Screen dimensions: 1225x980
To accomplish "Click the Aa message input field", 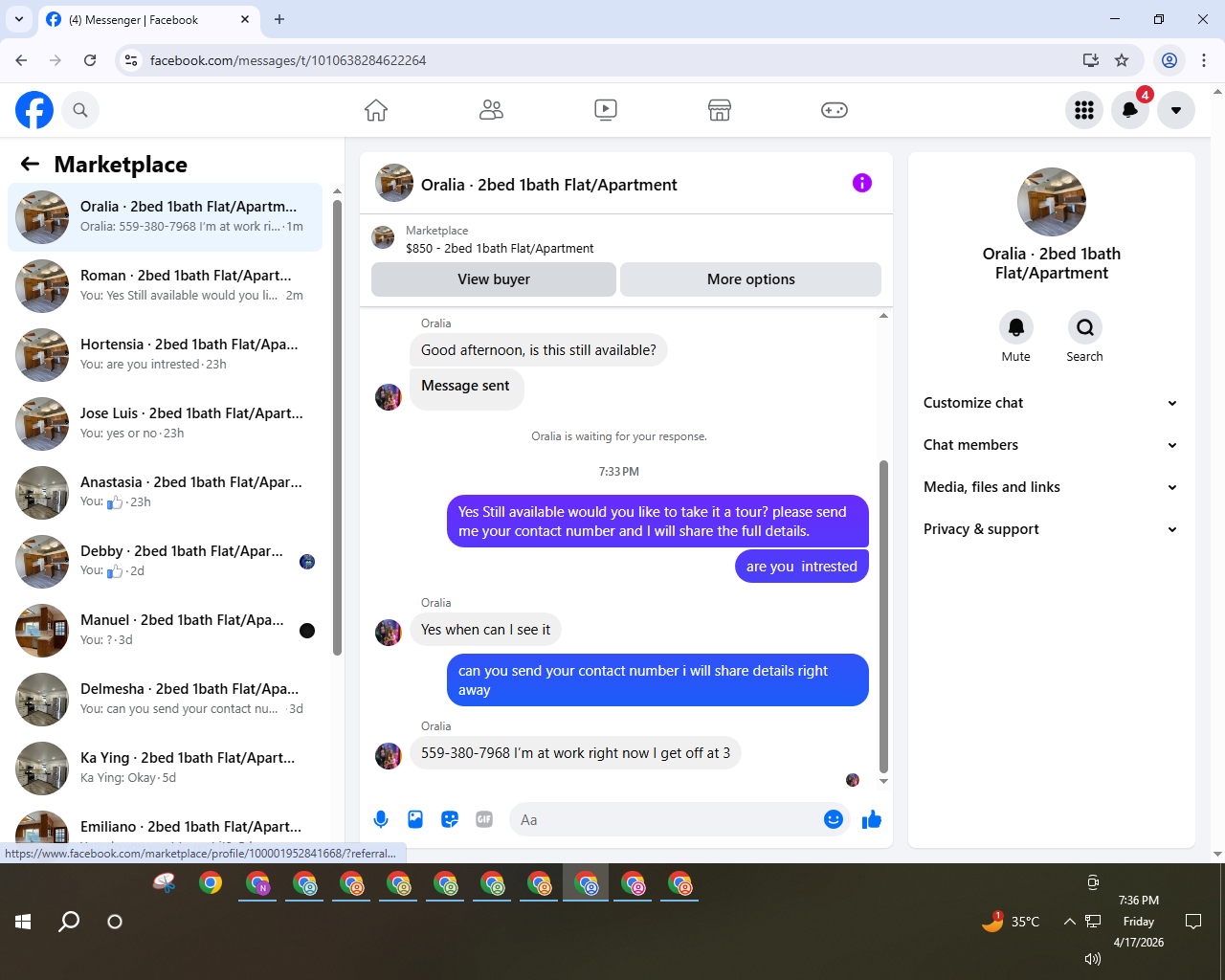I will [665, 819].
